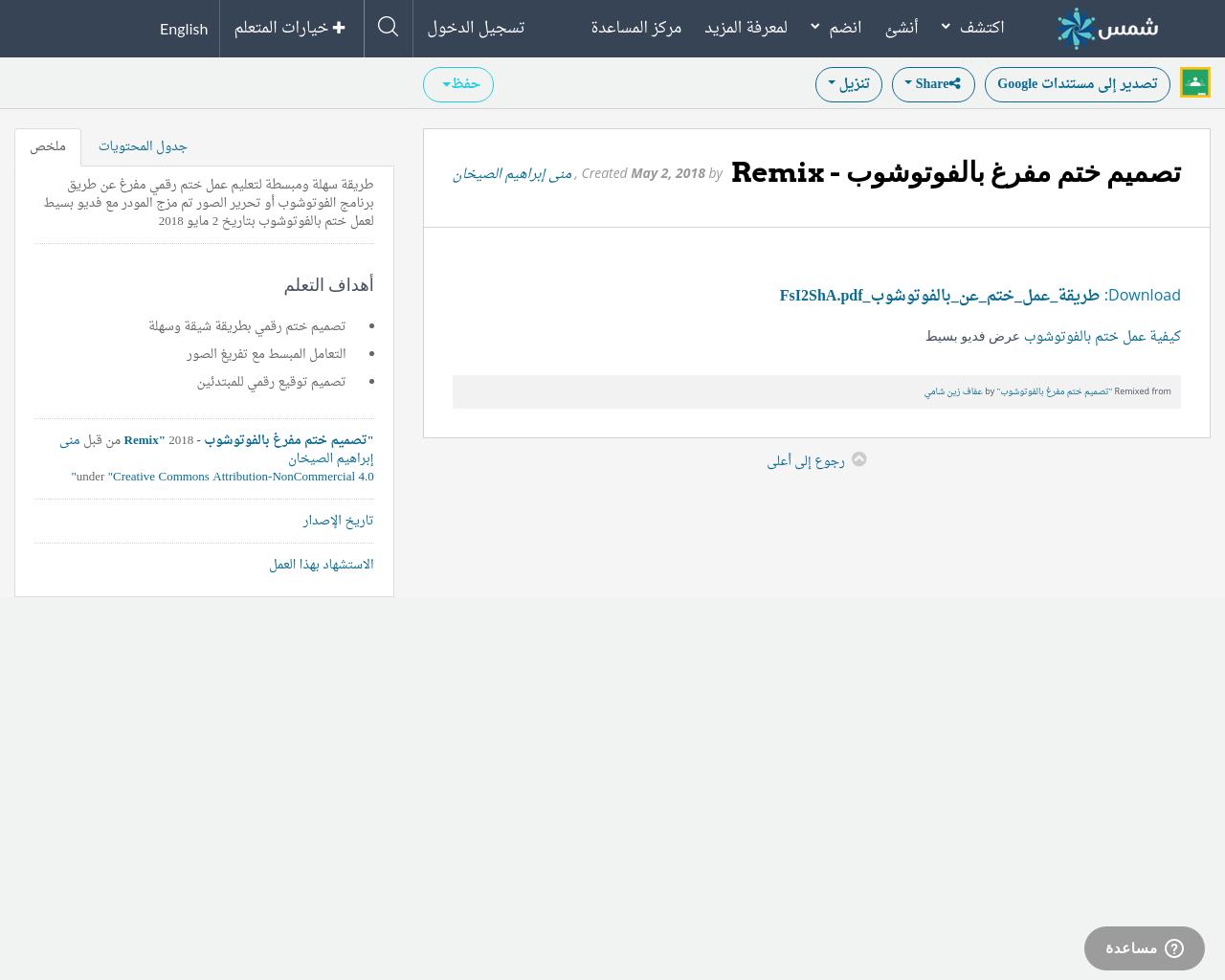Switch language to English

(184, 29)
